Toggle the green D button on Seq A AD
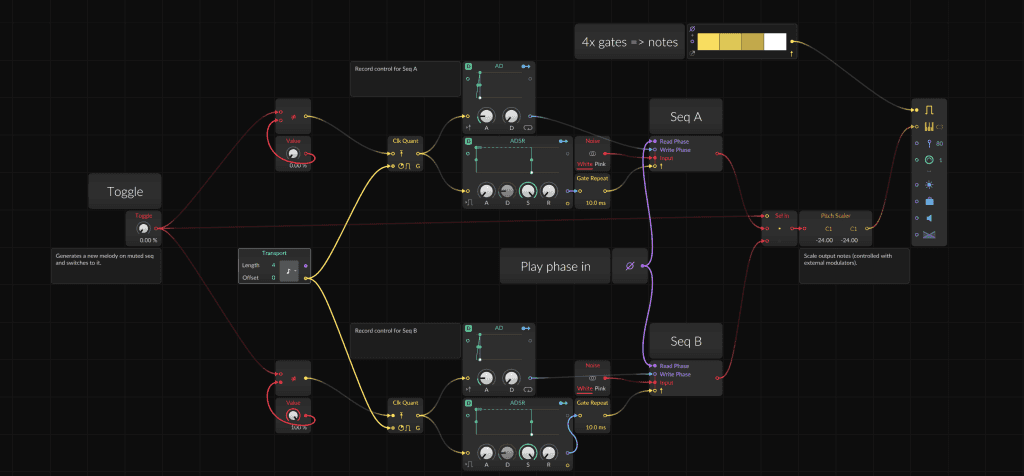Viewport: 1024px width, 476px height. [468, 67]
